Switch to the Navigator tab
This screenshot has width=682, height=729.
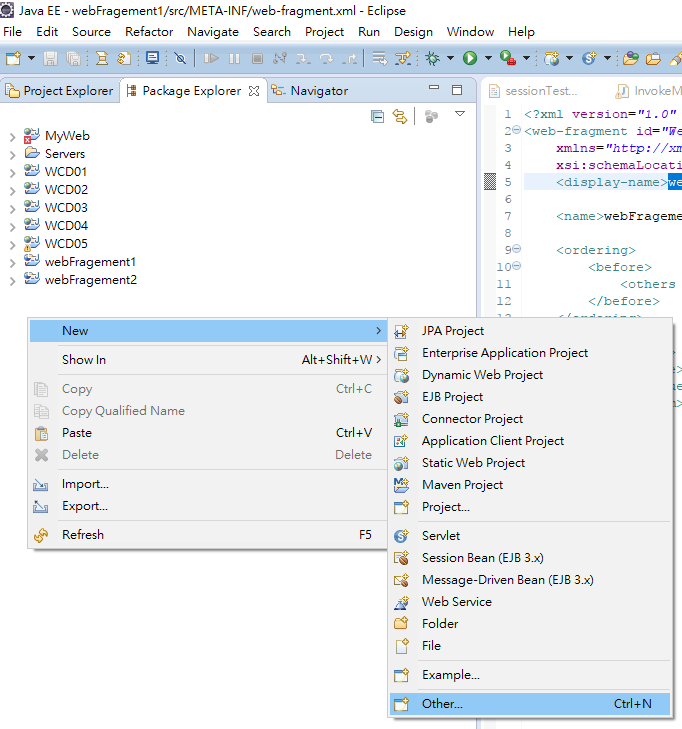click(310, 91)
